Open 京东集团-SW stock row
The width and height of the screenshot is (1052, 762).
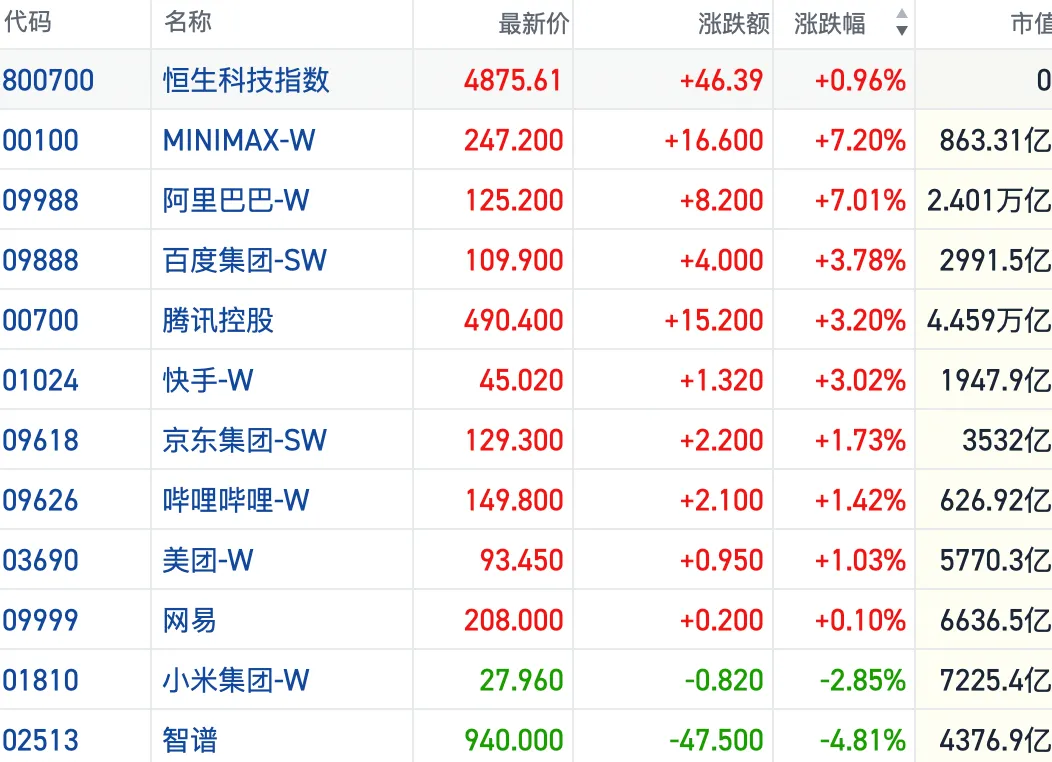[526, 440]
